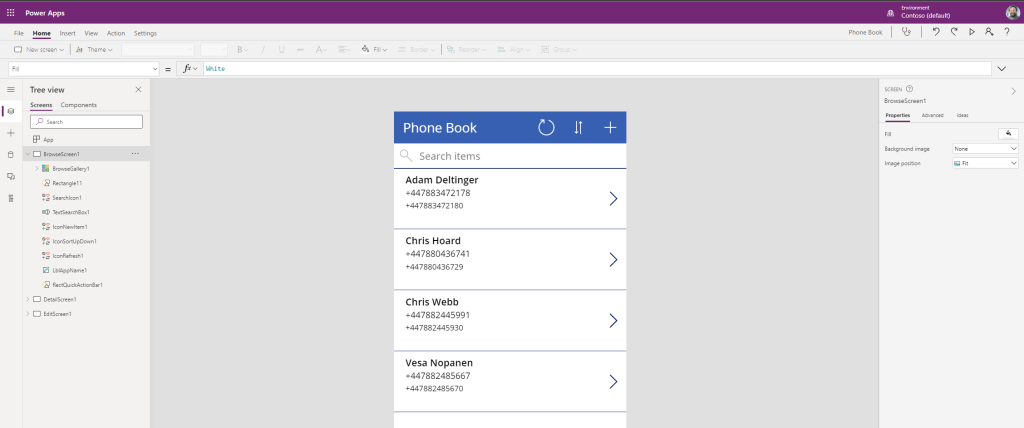Open the Background image dropdown
Image resolution: width=1024 pixels, height=428 pixels.
(x=985, y=148)
